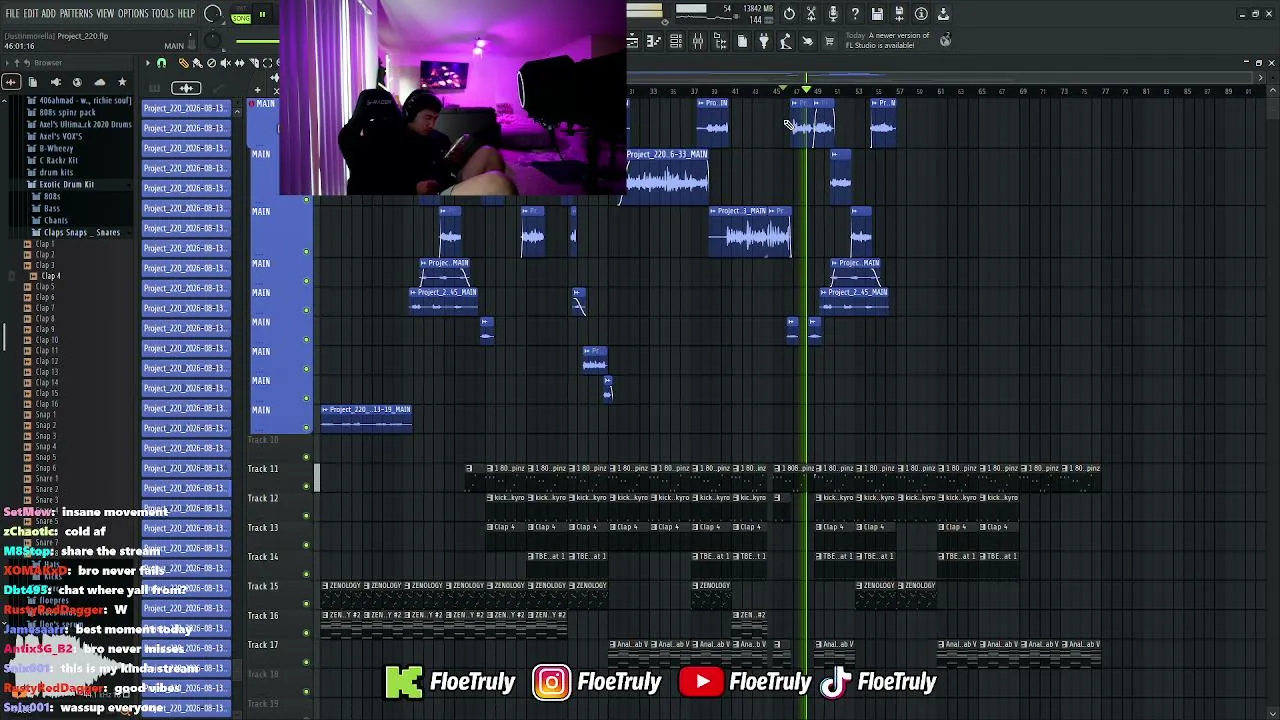Viewport: 1280px width, 720px height.
Task: Open the OPTIONS menu
Action: point(133,14)
